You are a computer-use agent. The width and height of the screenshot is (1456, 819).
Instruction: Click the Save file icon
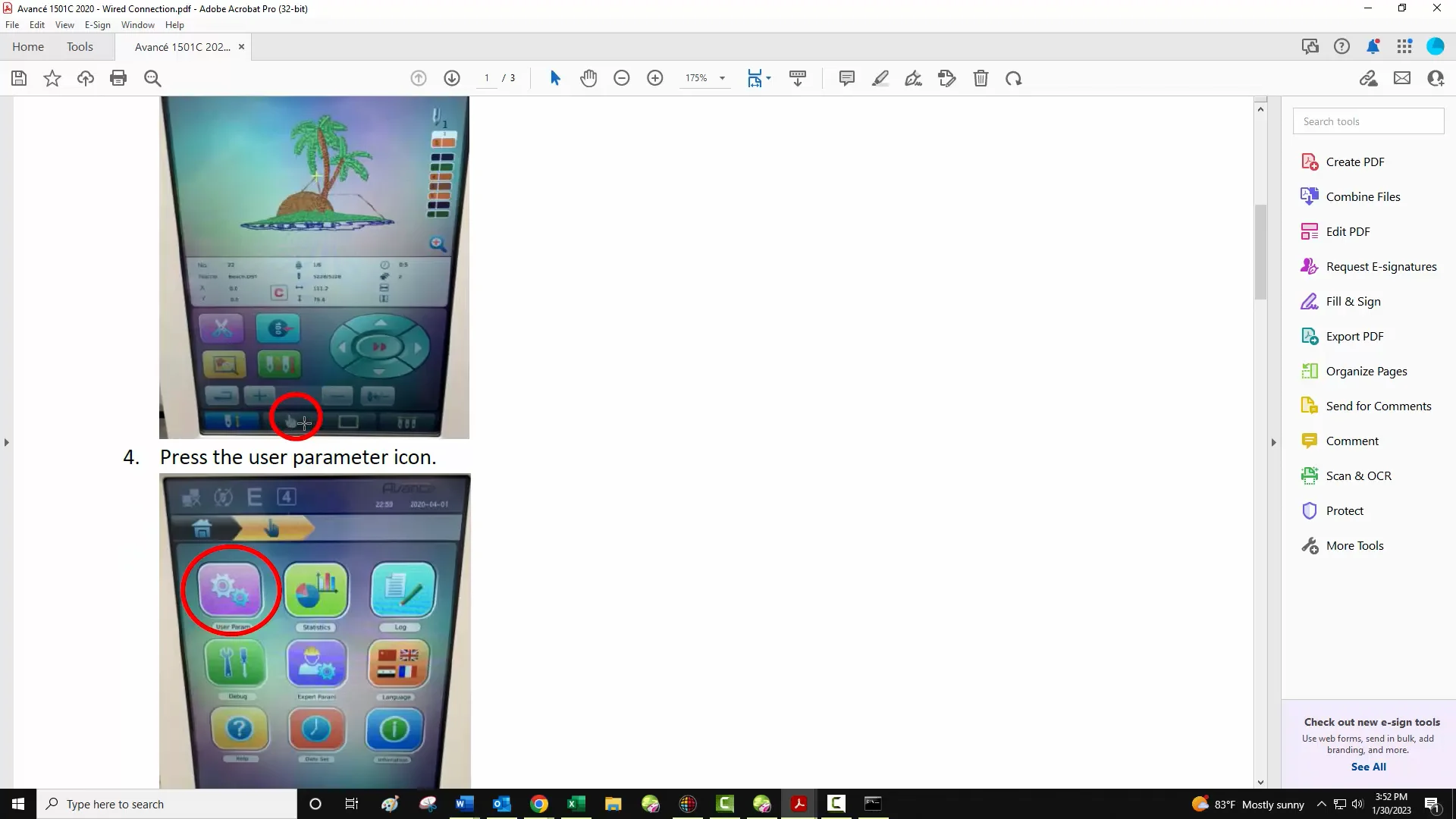(19, 78)
